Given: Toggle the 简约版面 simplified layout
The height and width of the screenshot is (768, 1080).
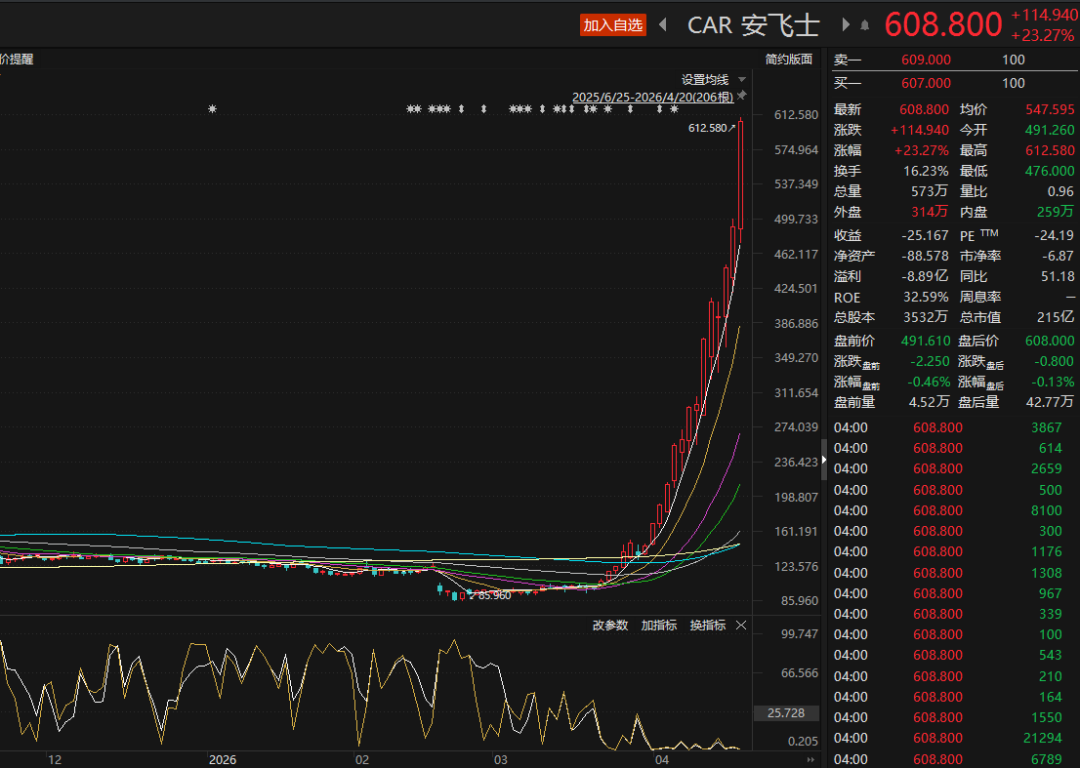Looking at the screenshot, I should coord(788,59).
